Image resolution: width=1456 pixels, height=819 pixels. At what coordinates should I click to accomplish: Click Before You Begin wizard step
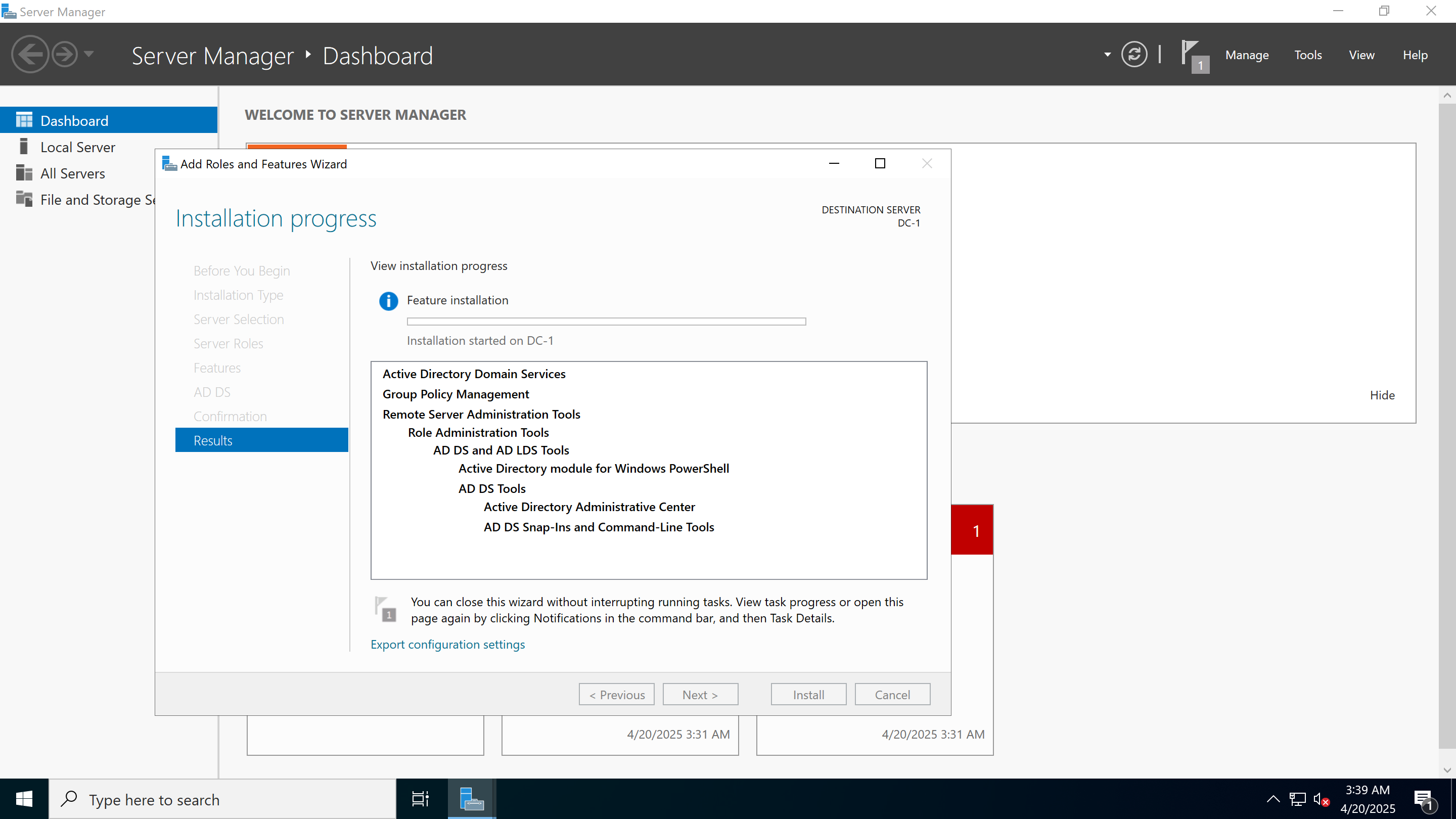241,271
